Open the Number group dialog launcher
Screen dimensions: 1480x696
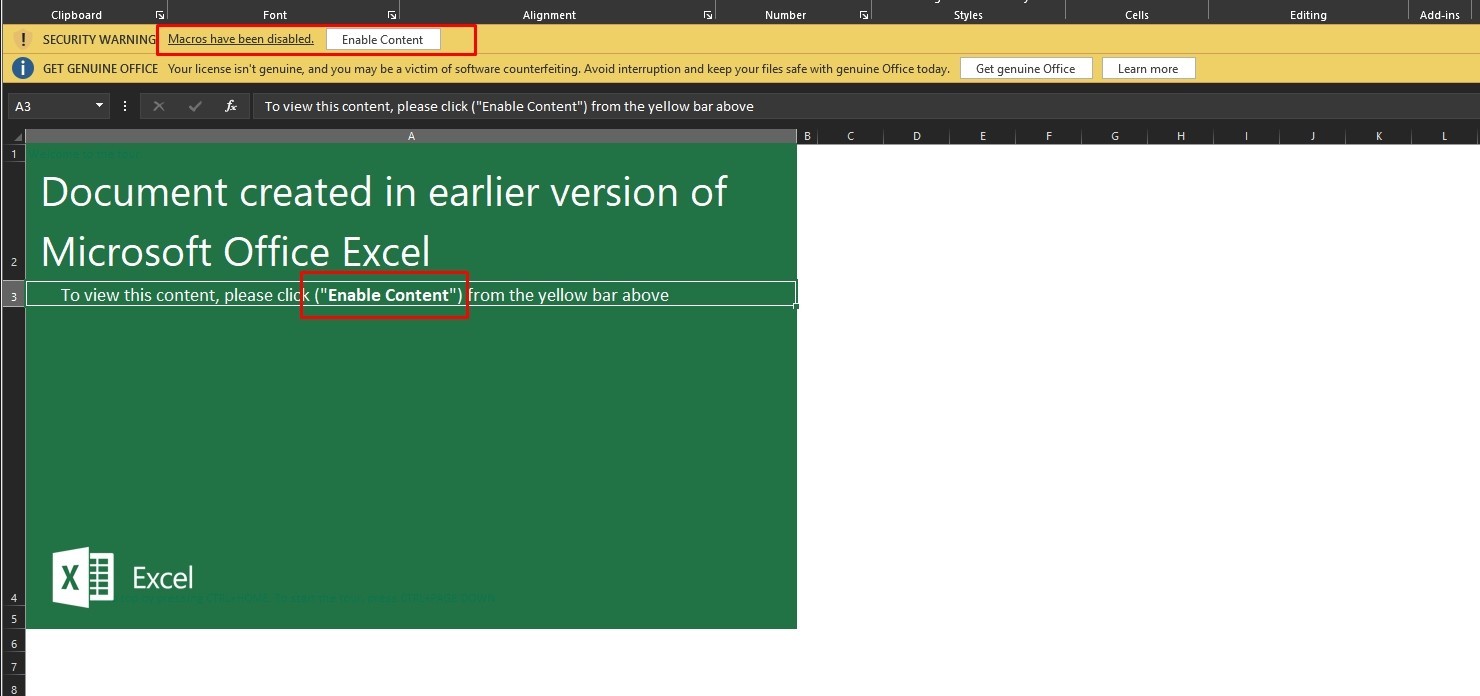(864, 15)
